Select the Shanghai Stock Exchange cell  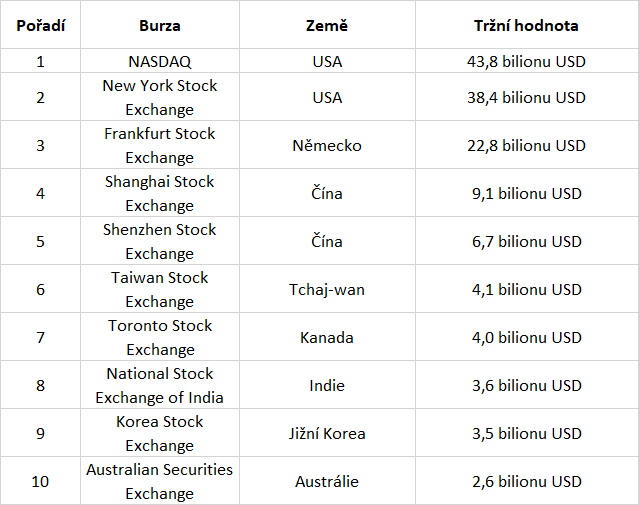coord(160,193)
